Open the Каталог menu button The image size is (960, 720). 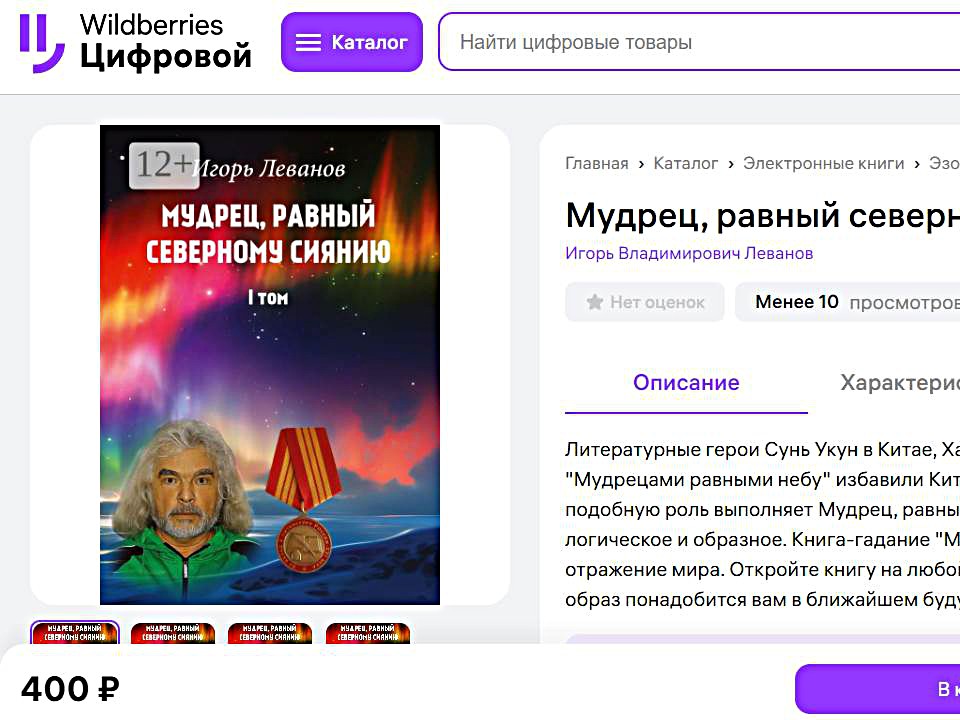pyautogui.click(x=352, y=42)
